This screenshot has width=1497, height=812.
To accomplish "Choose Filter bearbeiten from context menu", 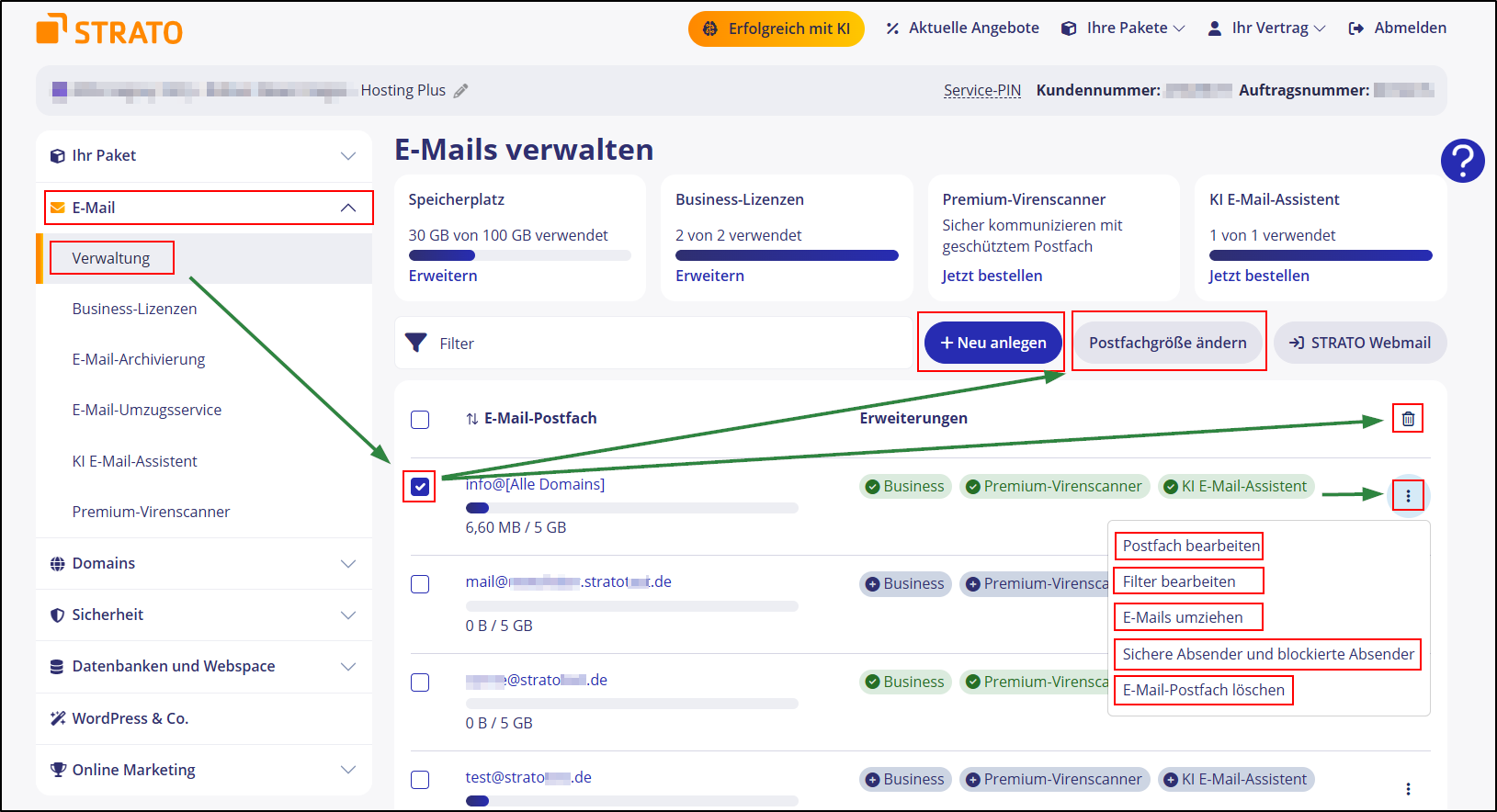I will (1179, 581).
